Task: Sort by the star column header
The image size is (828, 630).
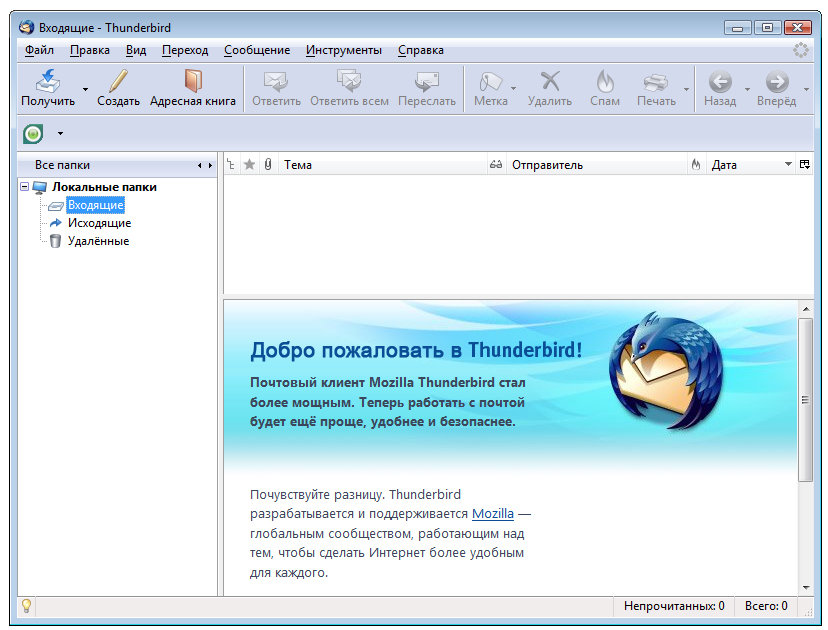Action: tap(249, 165)
